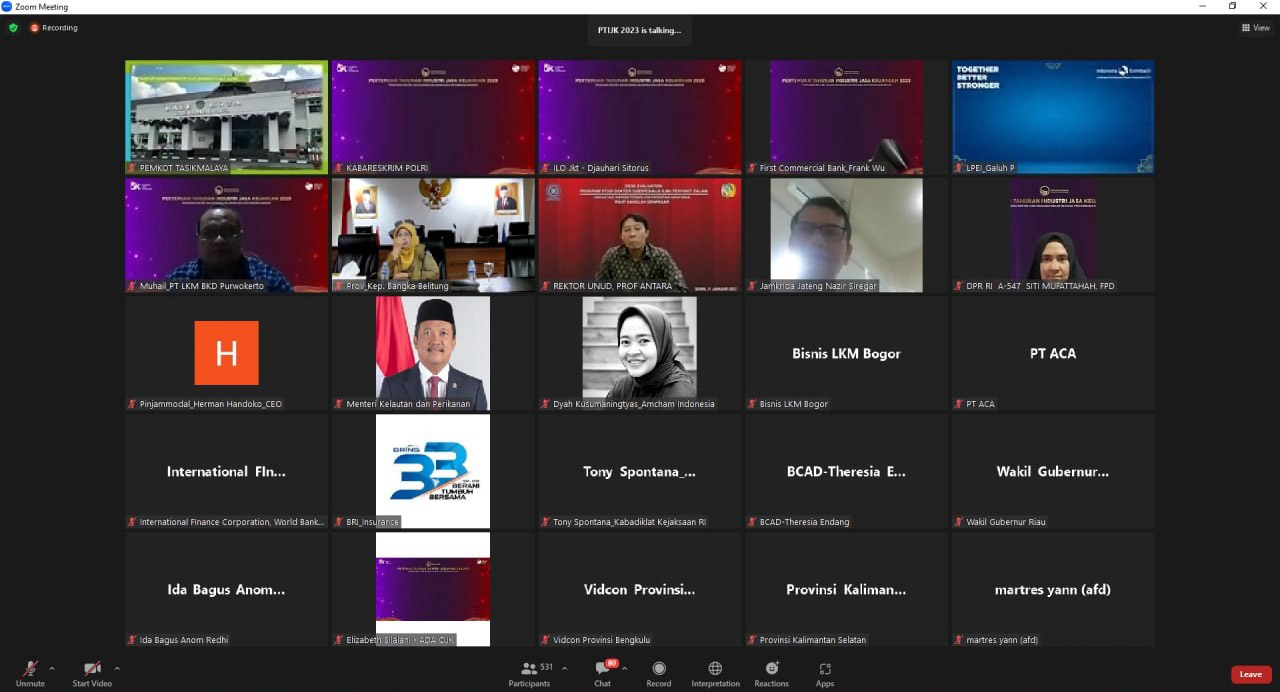This screenshot has width=1280, height=692.
Task: Open the Chat panel icon
Action: click(603, 668)
